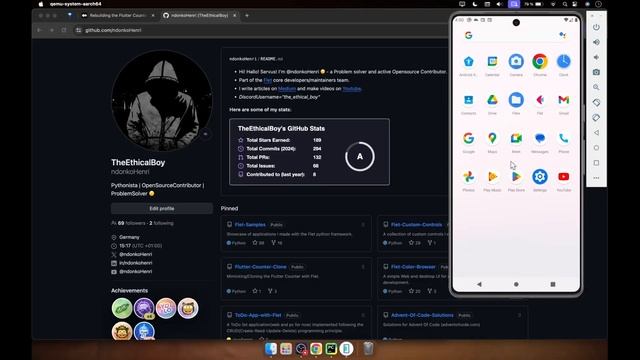Take an emulator screenshot with camera button

pos(596,72)
